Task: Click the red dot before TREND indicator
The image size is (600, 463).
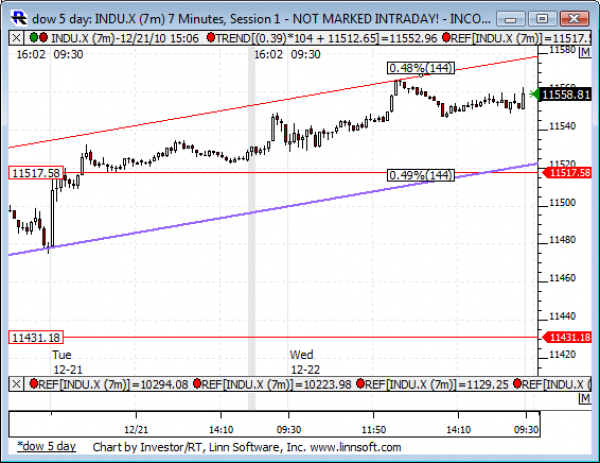Action: pos(211,37)
